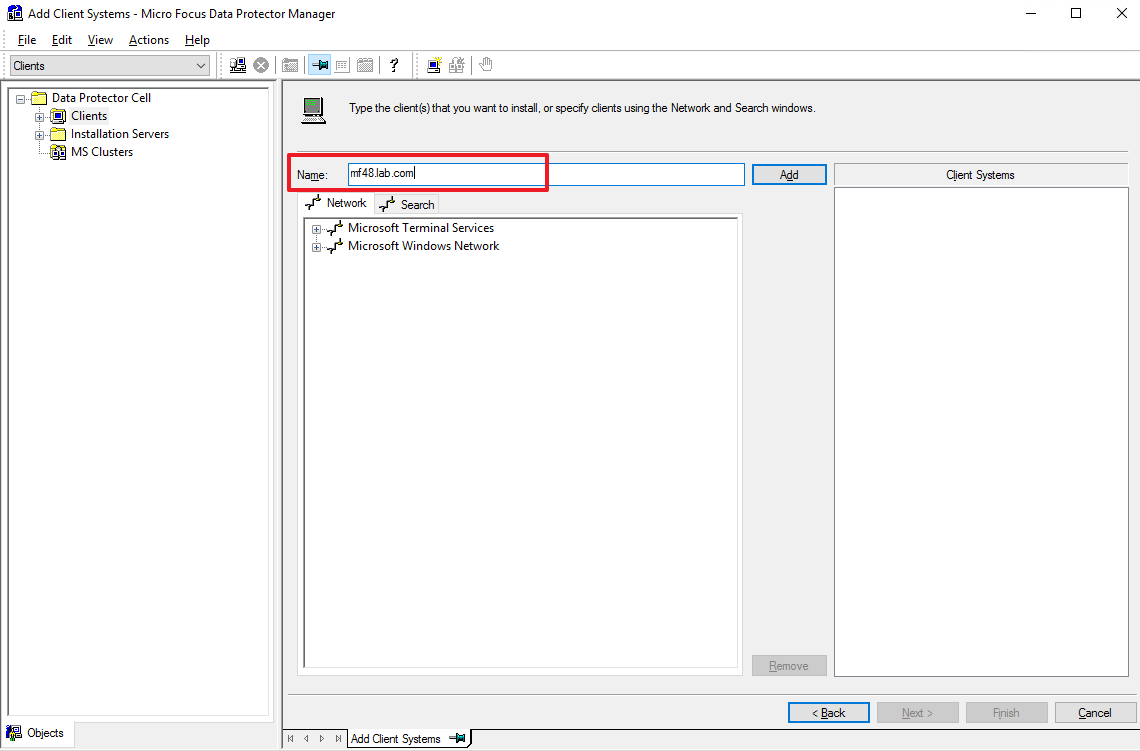Click the Installation Servers folder icon

click(58, 134)
